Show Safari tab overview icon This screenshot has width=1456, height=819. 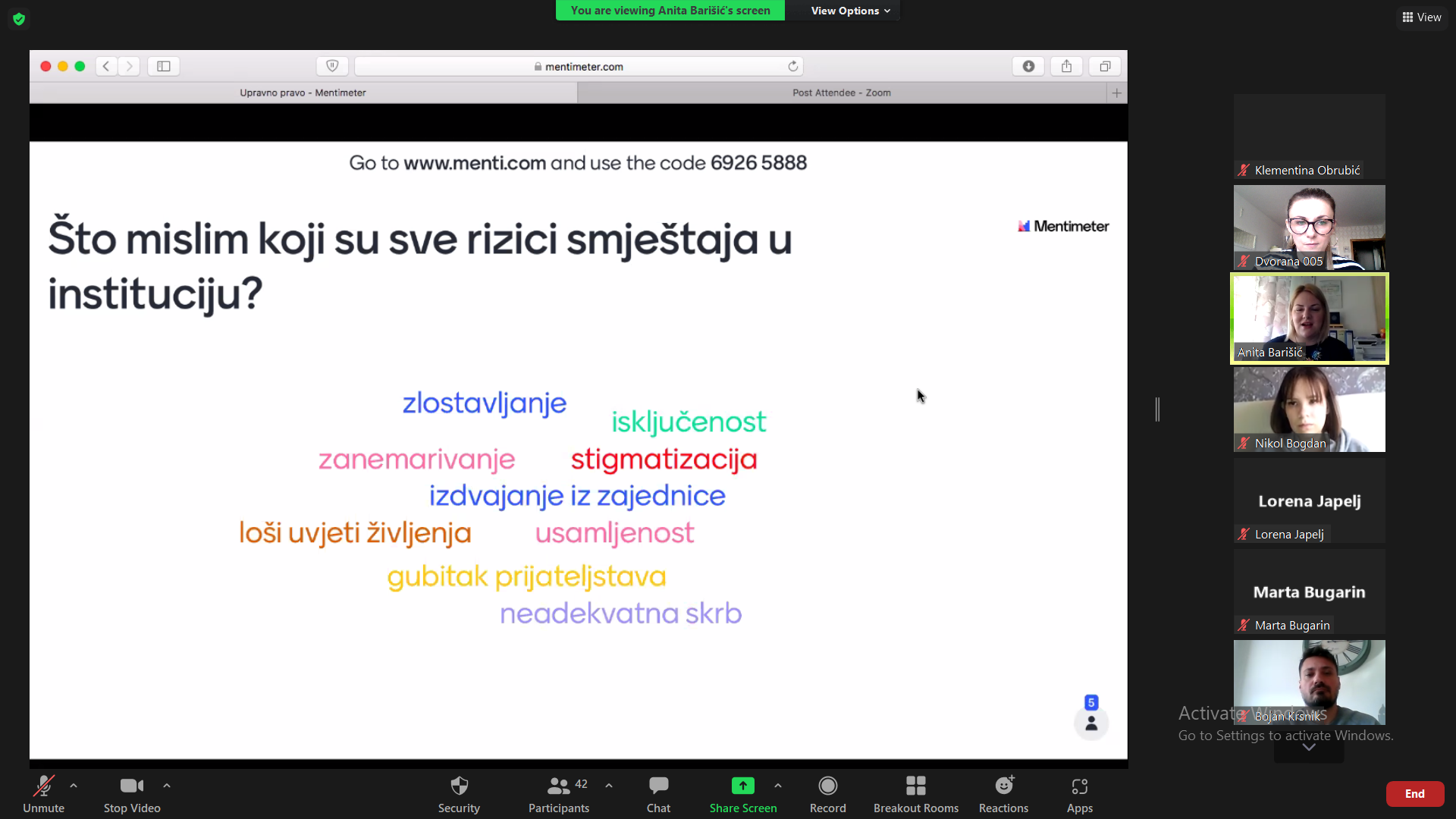(1105, 67)
